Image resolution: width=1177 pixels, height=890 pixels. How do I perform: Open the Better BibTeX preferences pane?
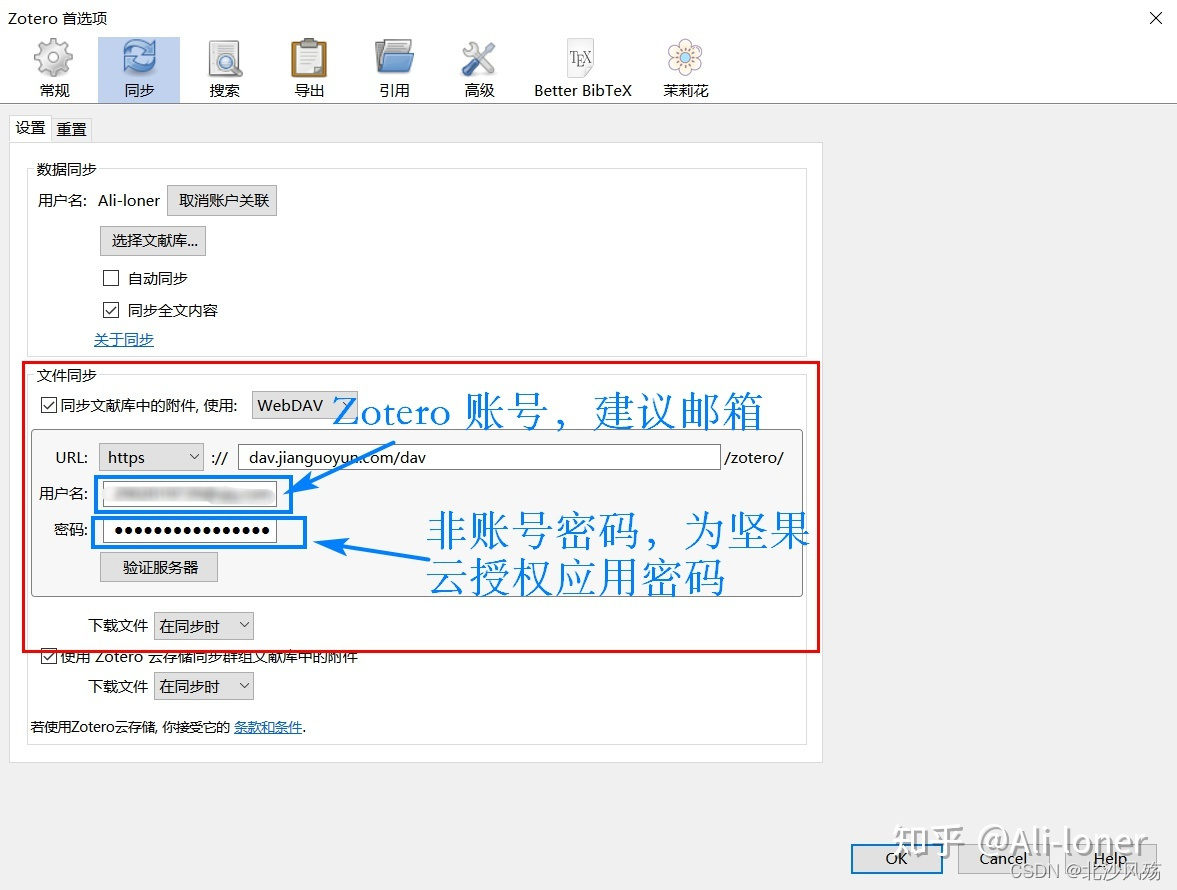coord(582,69)
